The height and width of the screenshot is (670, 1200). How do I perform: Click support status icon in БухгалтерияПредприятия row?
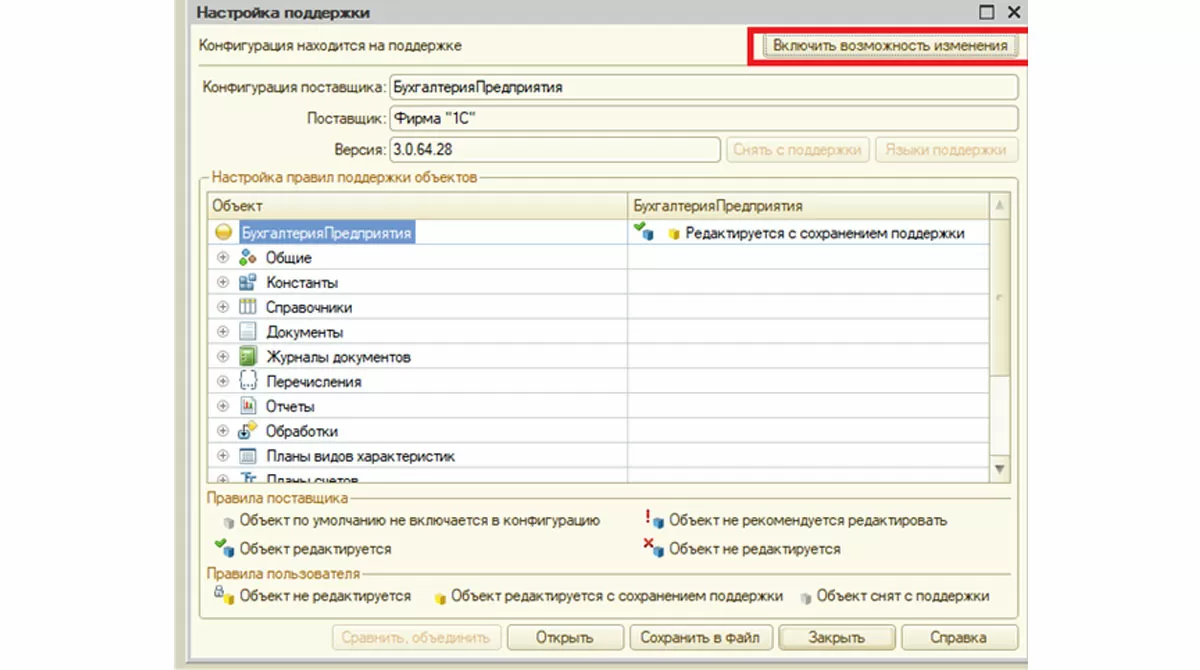(643, 232)
